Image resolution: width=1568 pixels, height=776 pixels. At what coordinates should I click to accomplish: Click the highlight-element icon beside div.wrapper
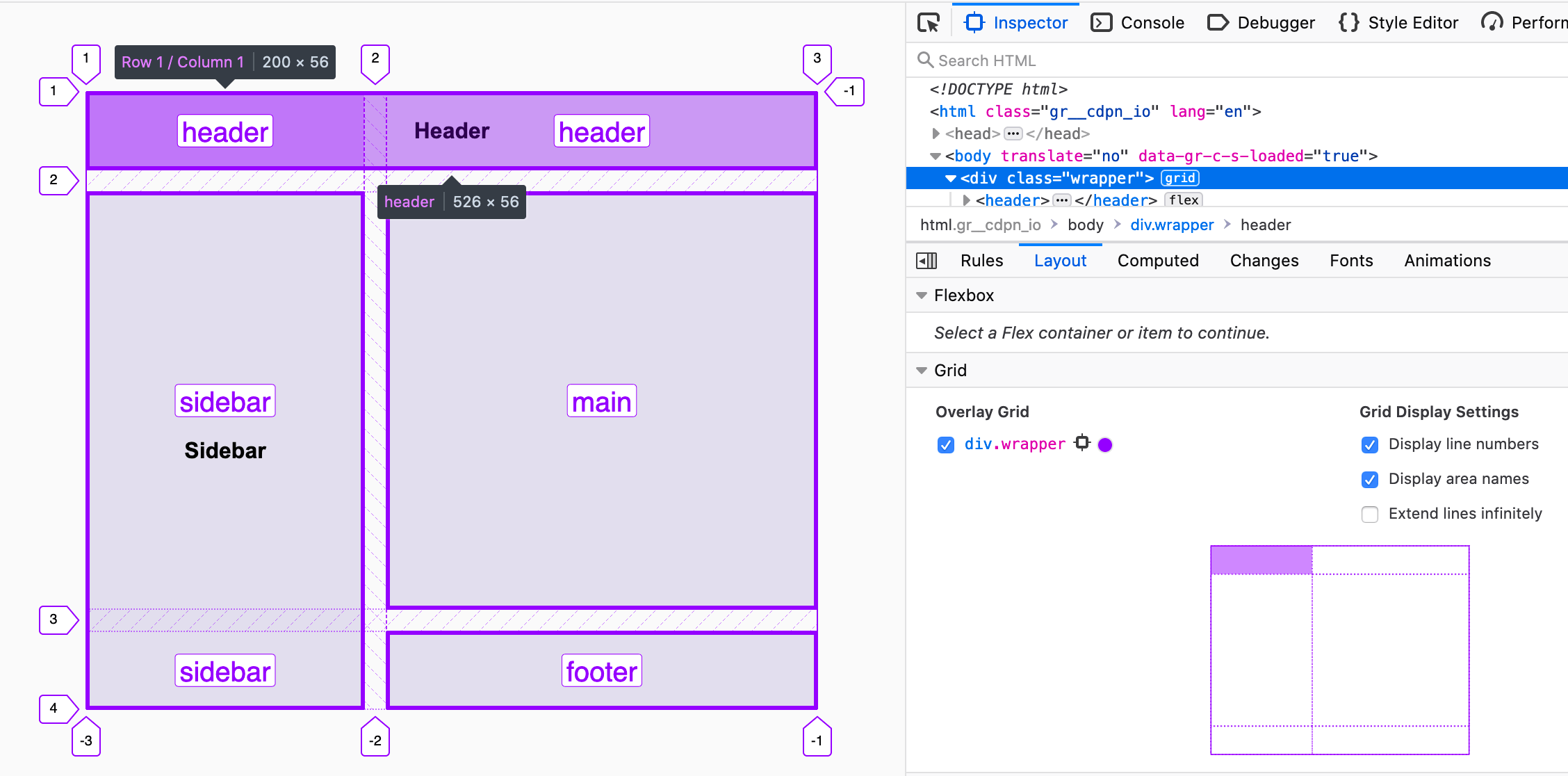pyautogui.click(x=1082, y=443)
